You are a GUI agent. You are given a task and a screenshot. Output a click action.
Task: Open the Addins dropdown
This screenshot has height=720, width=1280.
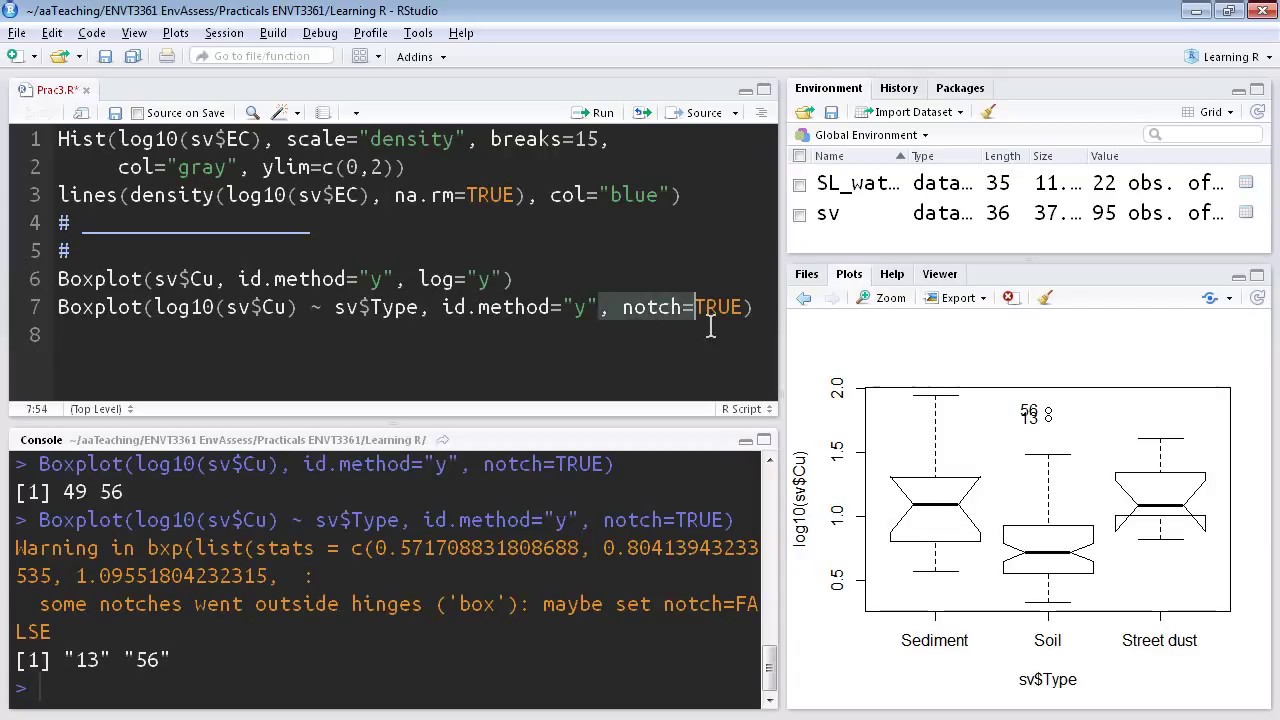pyautogui.click(x=421, y=57)
